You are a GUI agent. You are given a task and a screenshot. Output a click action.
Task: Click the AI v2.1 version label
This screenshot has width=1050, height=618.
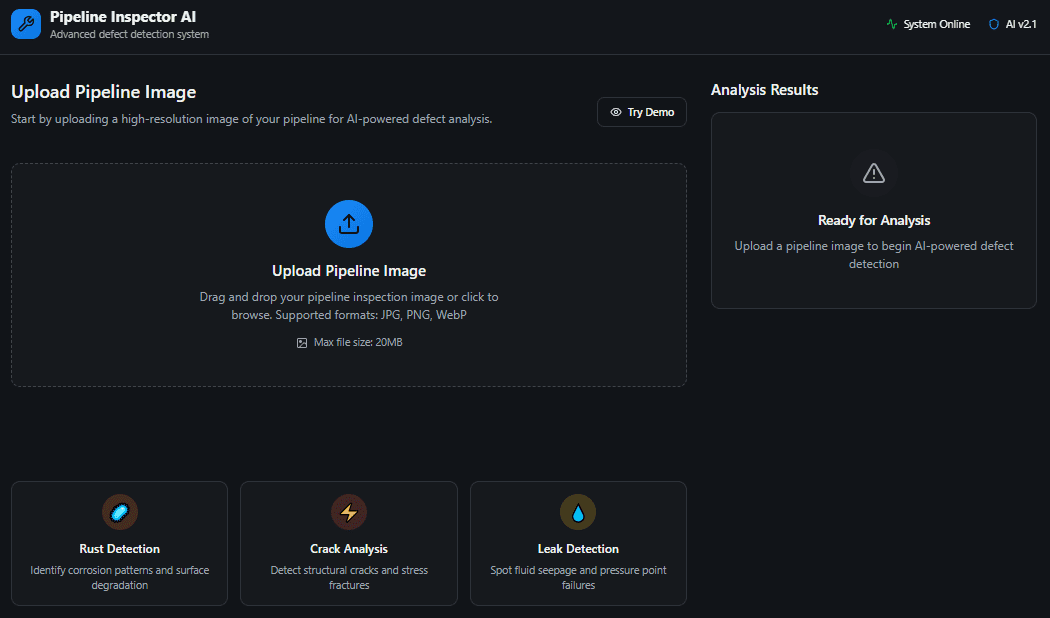(1022, 25)
